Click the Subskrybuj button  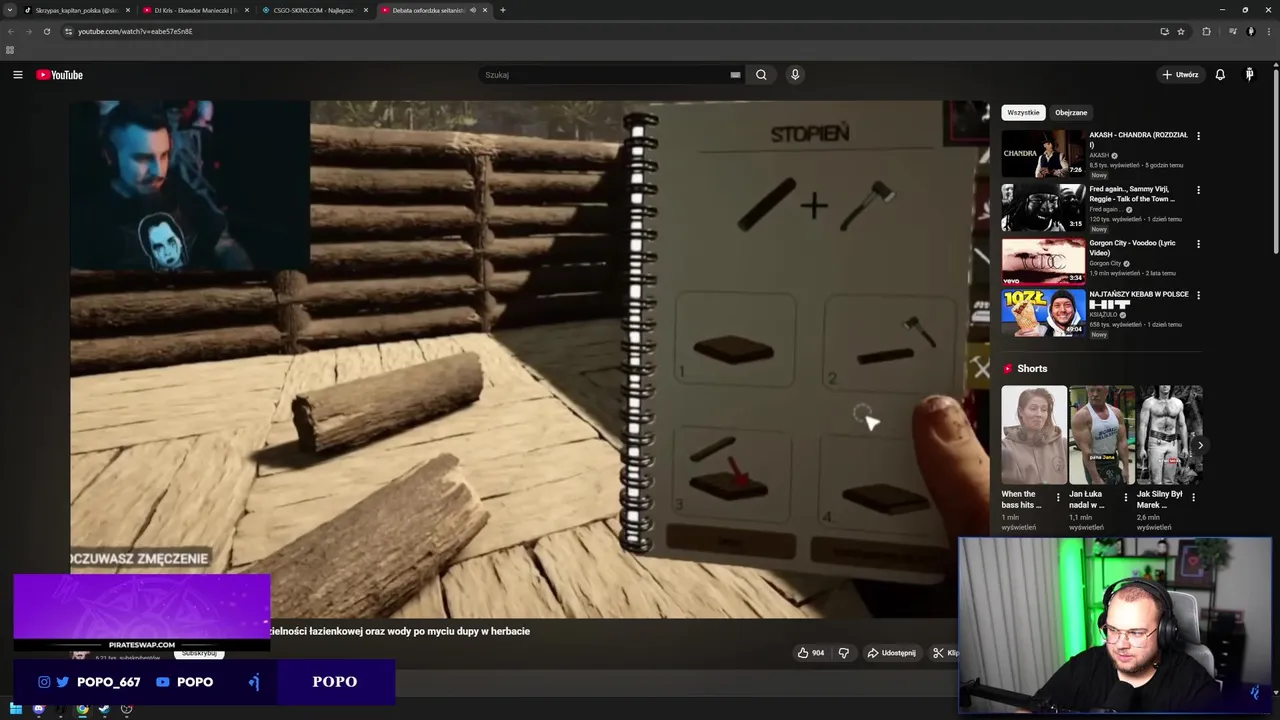199,653
